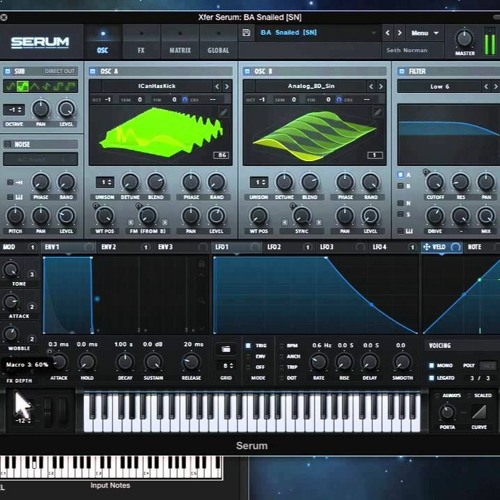Click the envelope RELEASE knob

pyautogui.click(x=191, y=362)
